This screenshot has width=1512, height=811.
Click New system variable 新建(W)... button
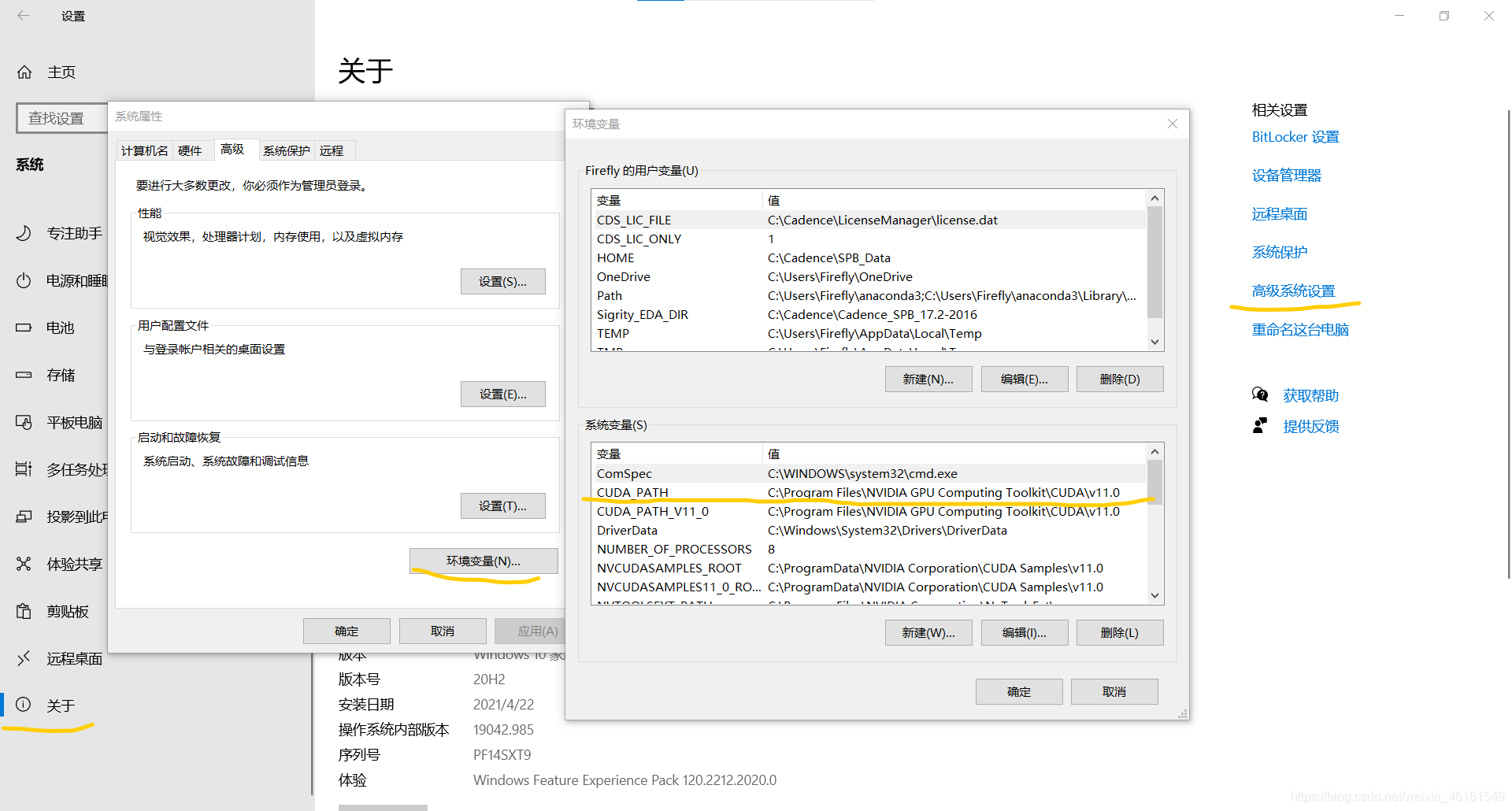click(928, 632)
